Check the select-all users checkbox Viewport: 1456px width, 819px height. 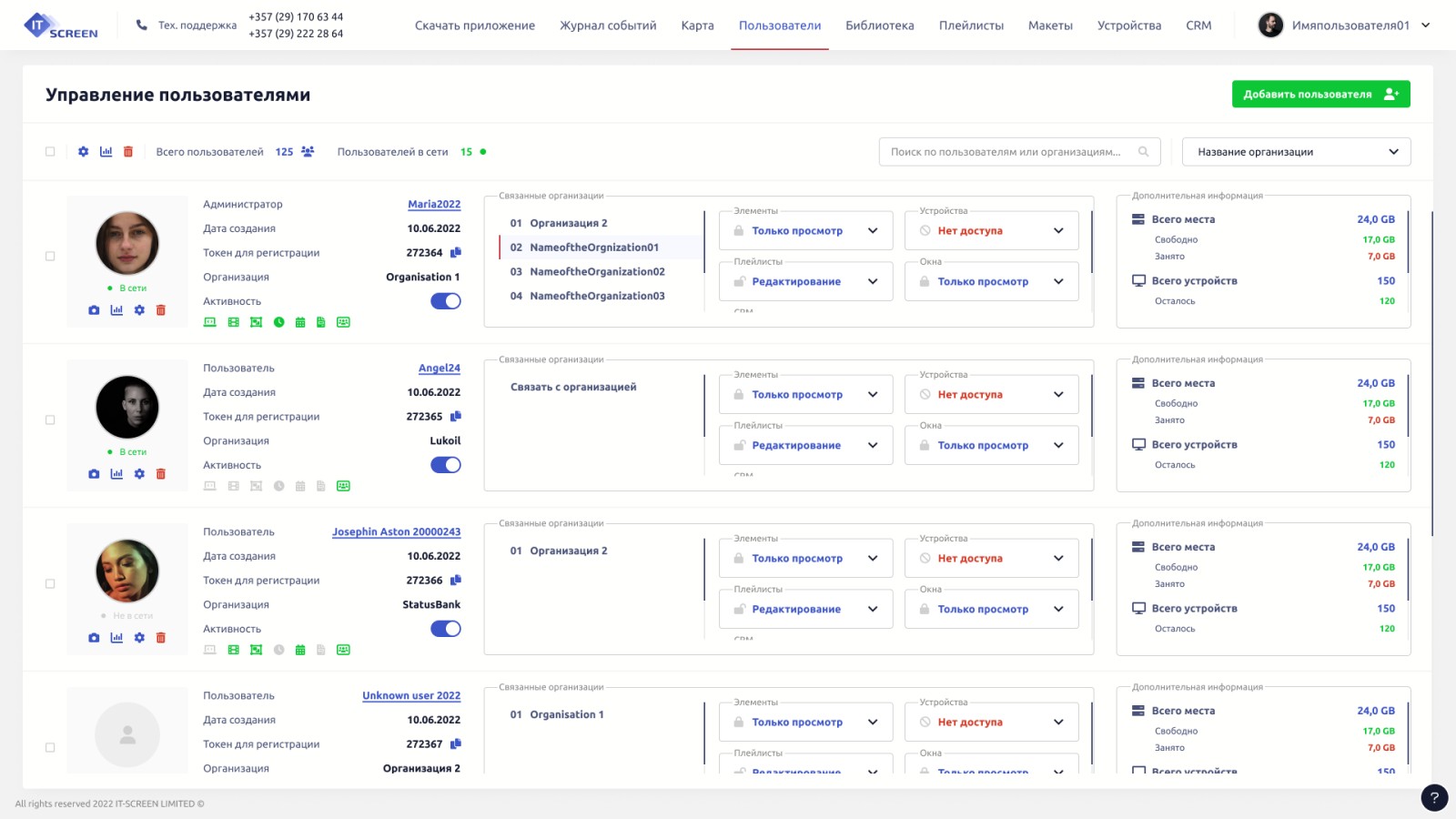[x=50, y=152]
